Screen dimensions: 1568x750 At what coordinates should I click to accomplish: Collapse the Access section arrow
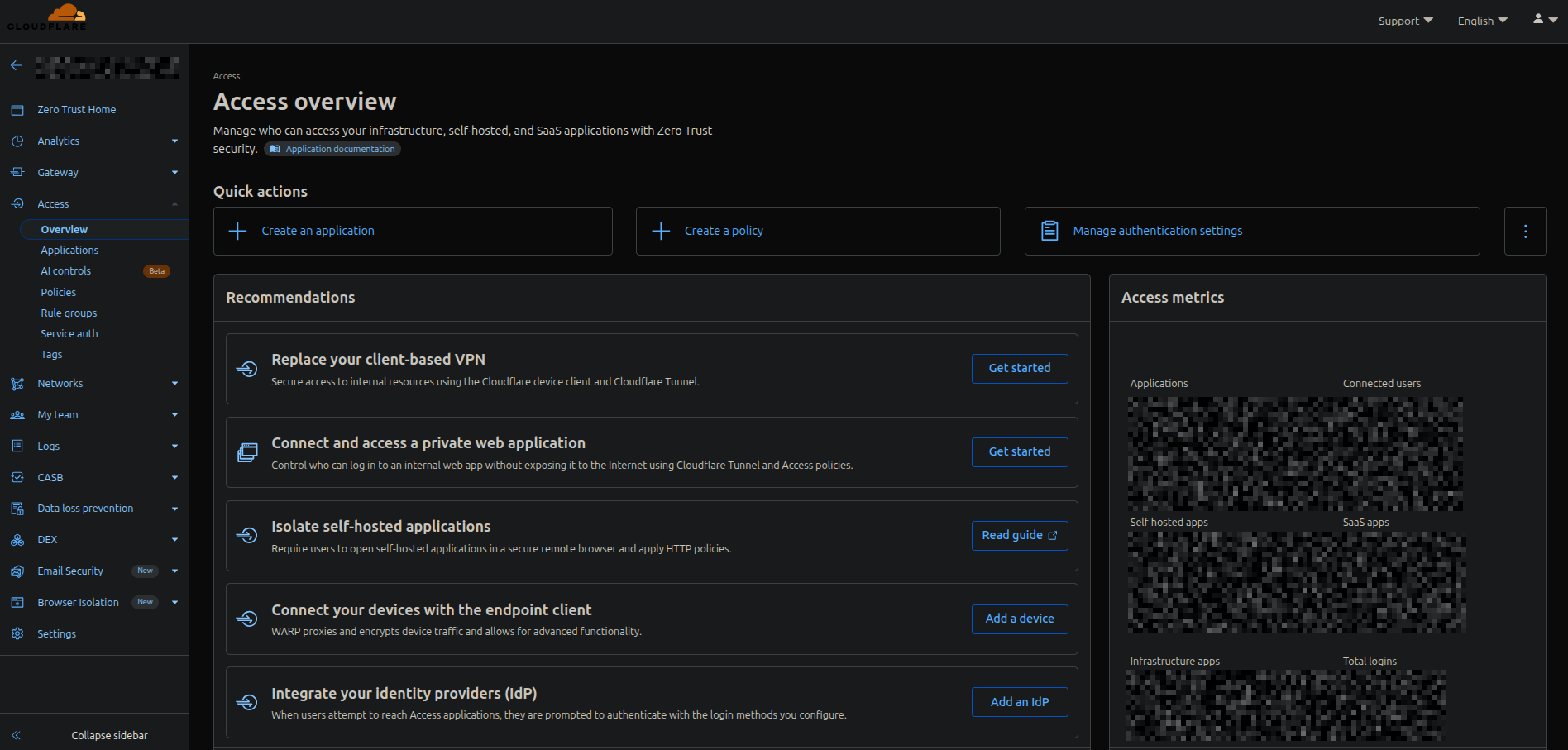click(x=174, y=204)
